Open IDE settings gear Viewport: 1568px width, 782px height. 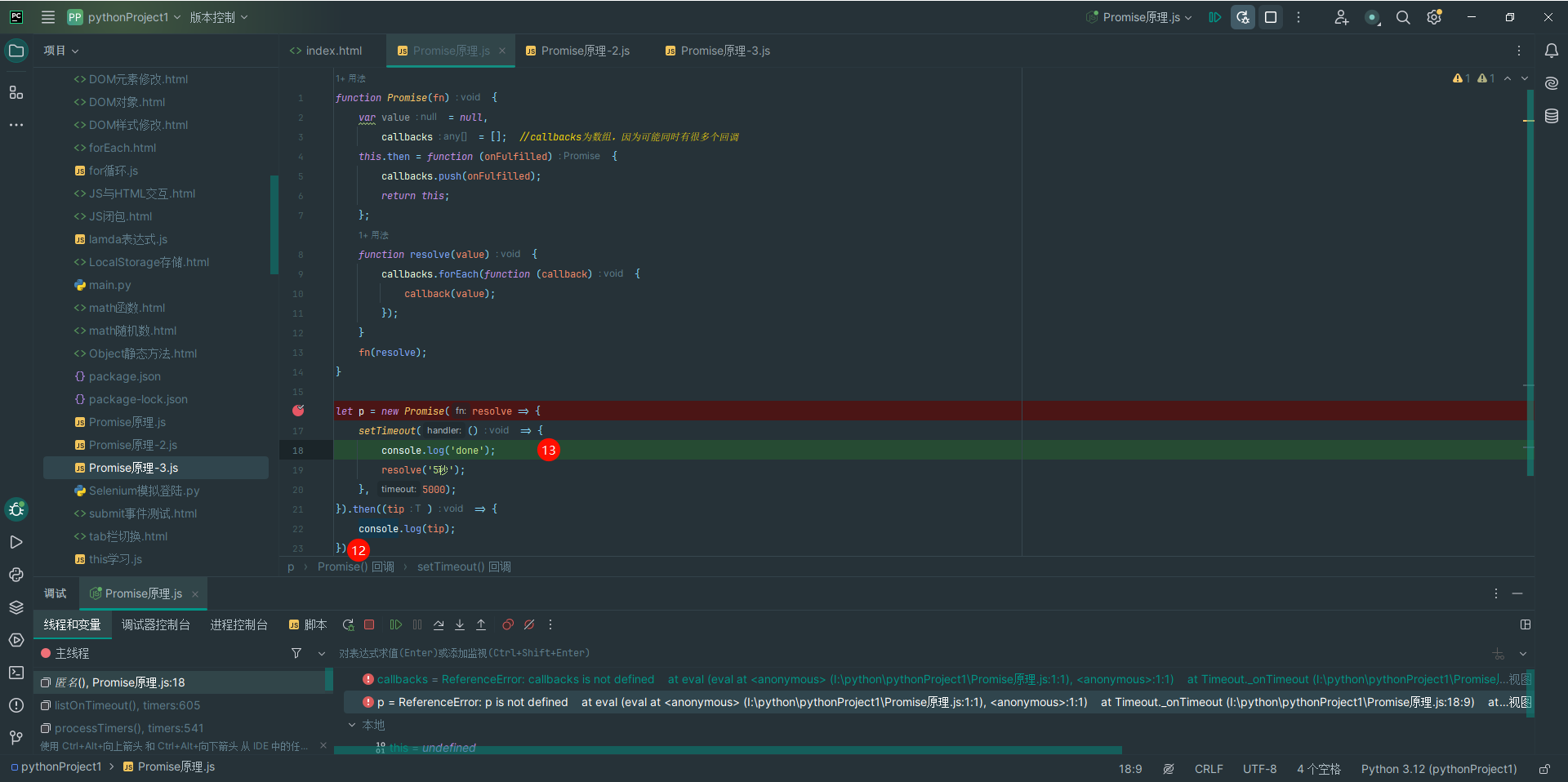(1434, 17)
